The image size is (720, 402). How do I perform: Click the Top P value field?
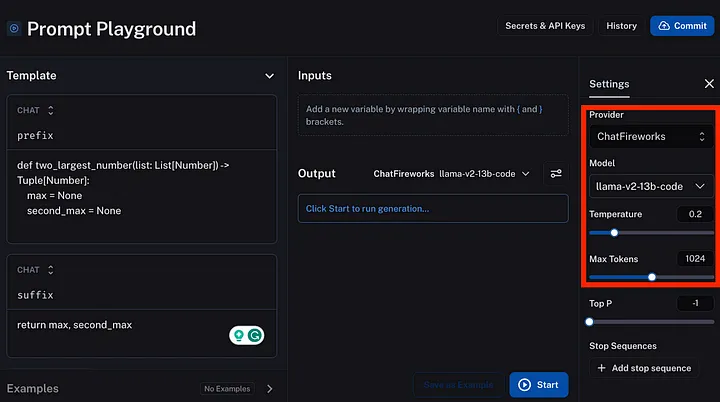(x=694, y=303)
